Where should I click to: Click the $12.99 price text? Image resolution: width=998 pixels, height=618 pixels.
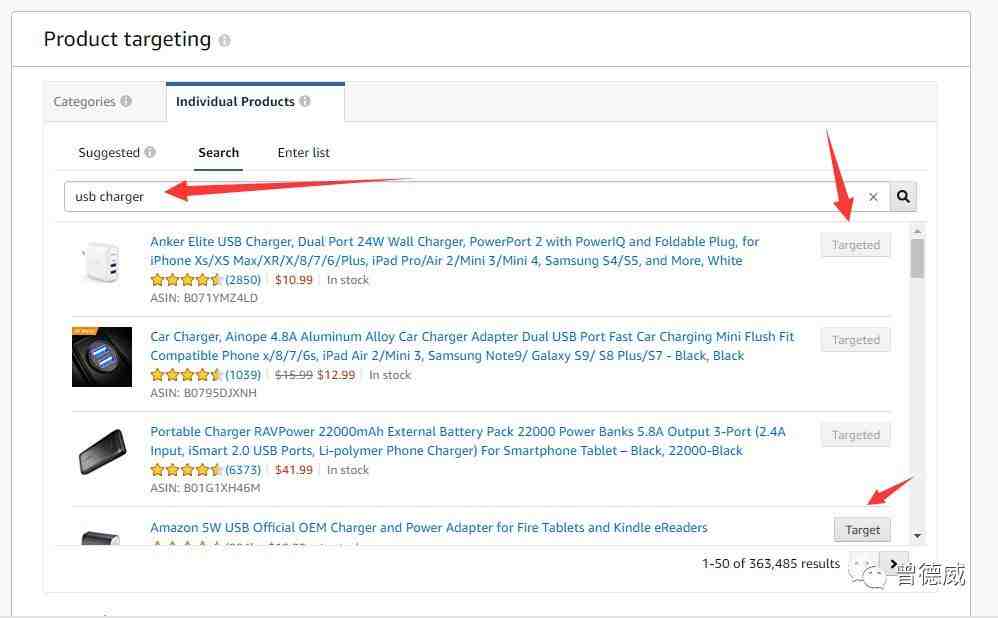pyautogui.click(x=336, y=375)
